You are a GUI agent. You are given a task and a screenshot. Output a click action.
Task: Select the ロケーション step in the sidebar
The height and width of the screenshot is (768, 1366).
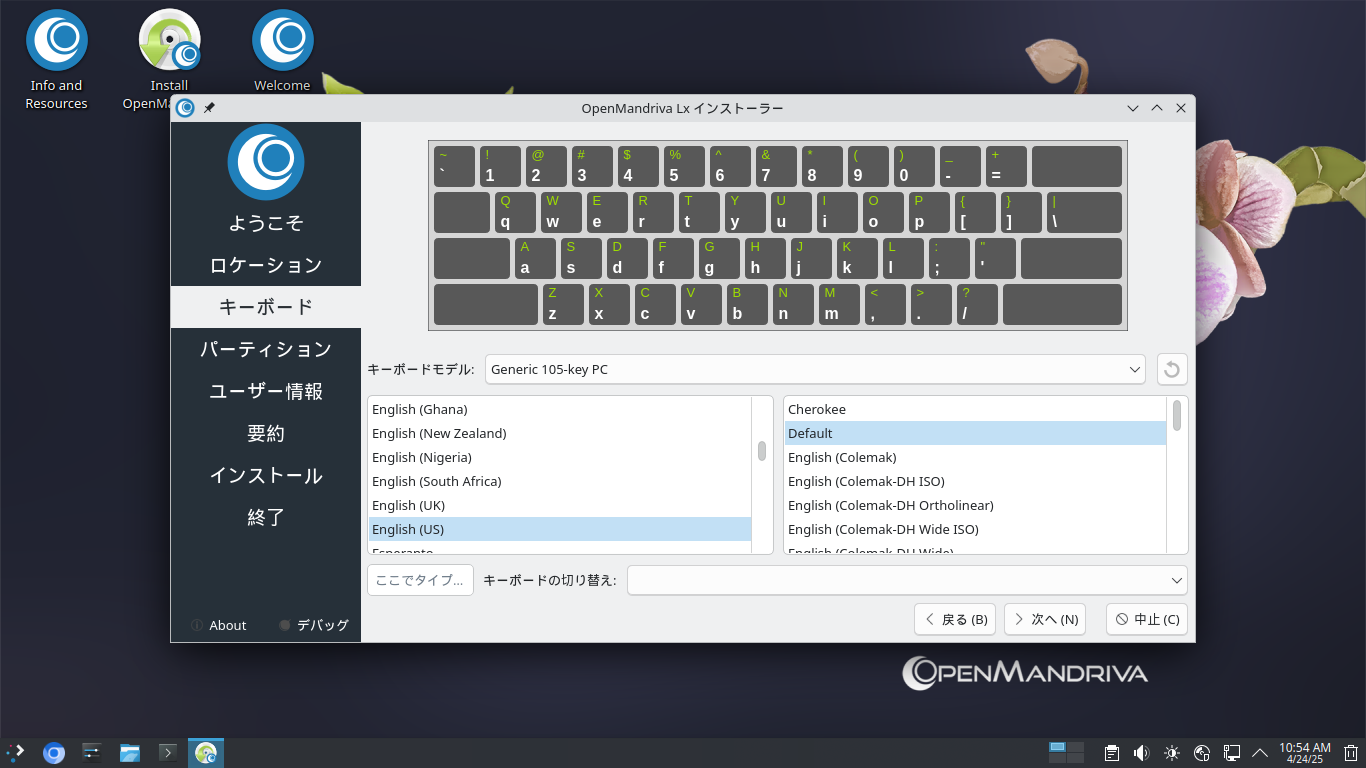pos(266,265)
